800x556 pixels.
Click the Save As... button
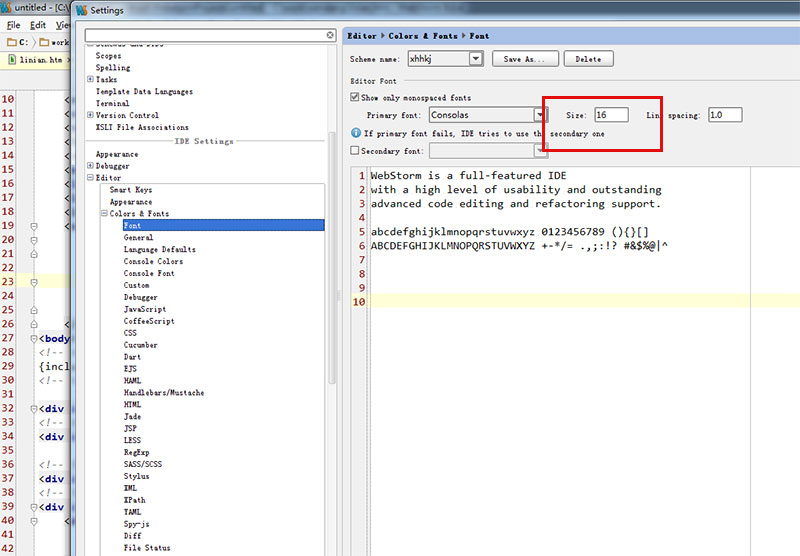click(525, 59)
